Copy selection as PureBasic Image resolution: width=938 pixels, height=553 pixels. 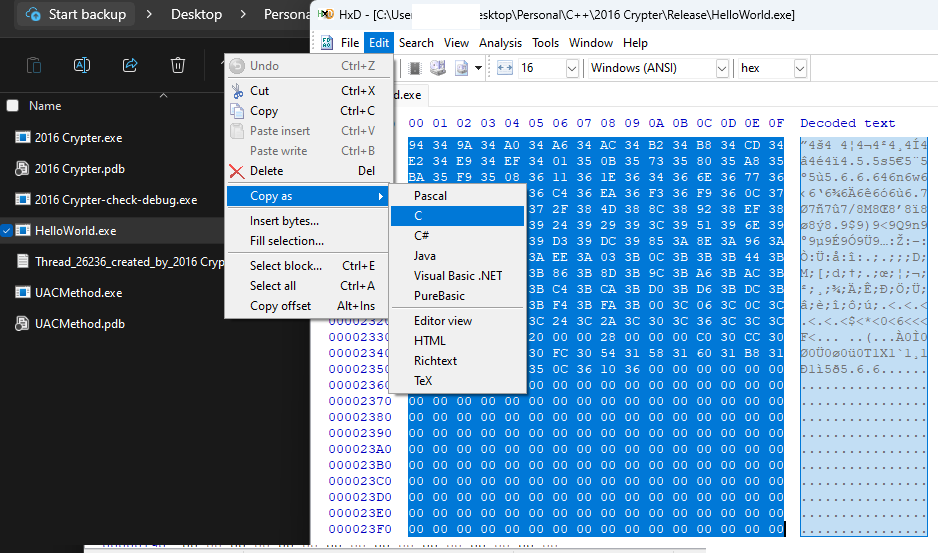458,296
